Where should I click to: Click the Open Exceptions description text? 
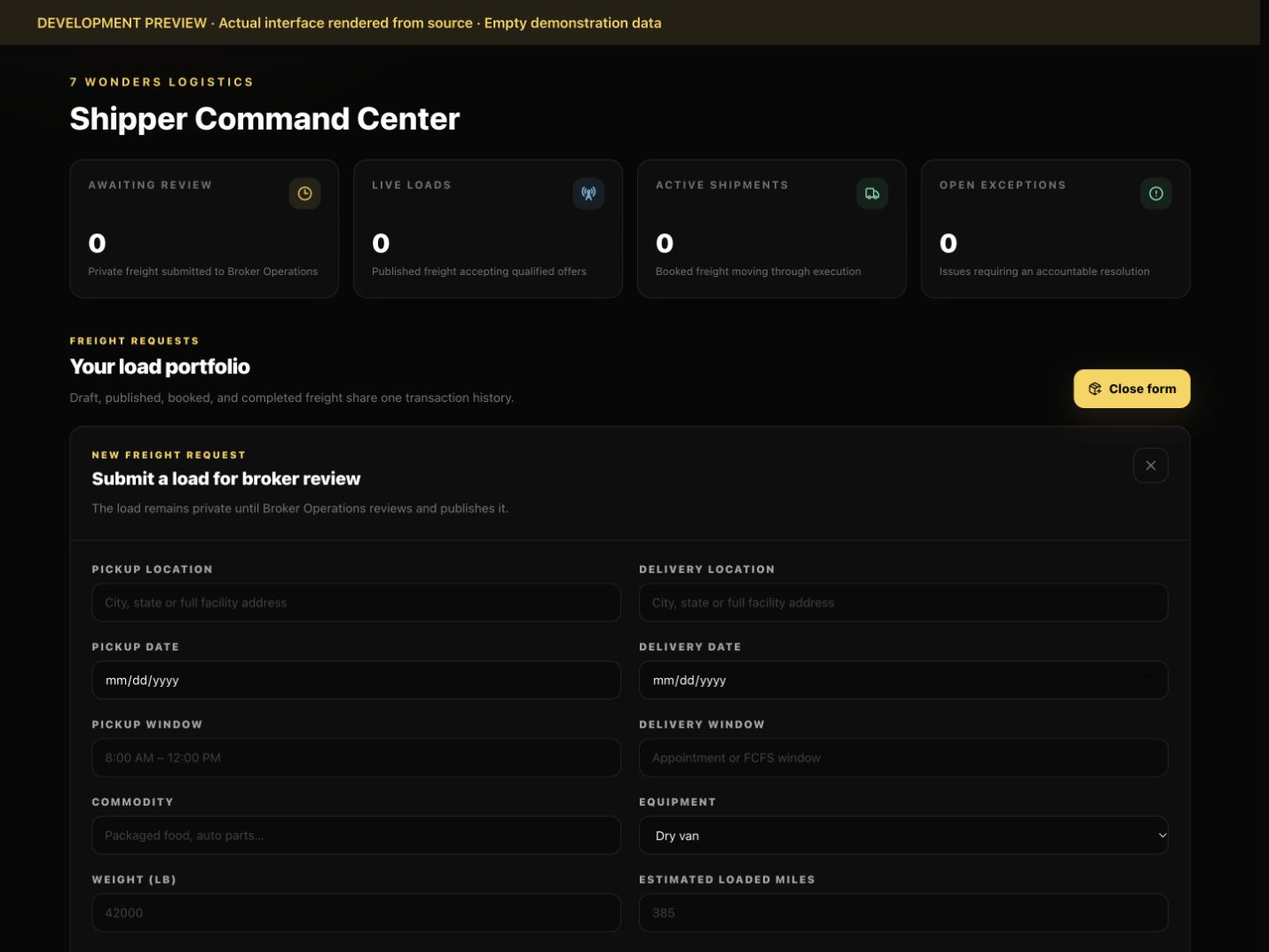pos(1044,271)
